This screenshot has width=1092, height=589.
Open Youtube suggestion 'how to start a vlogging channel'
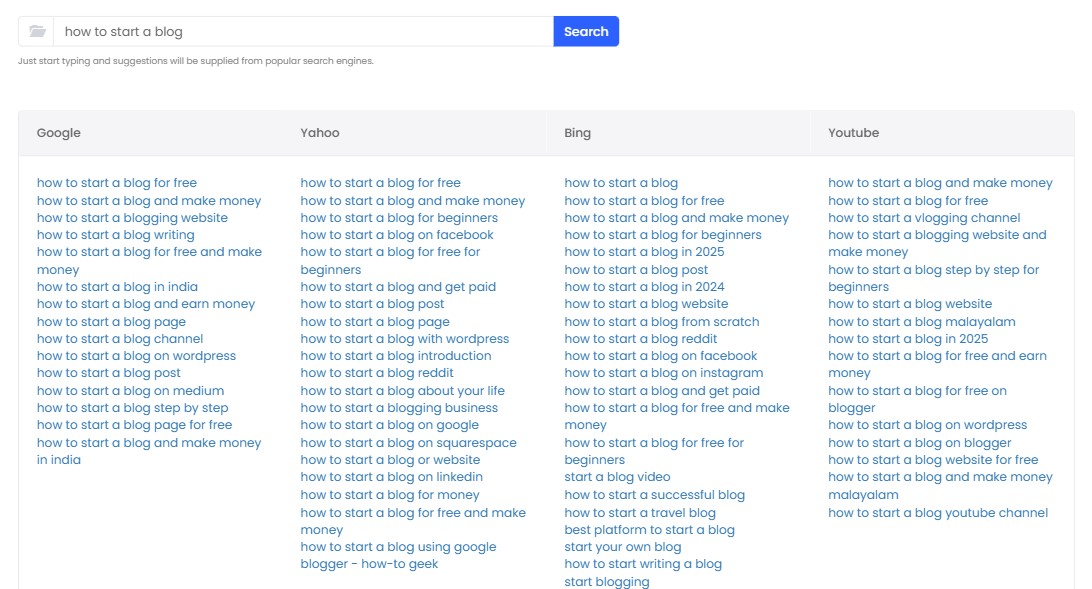click(924, 218)
